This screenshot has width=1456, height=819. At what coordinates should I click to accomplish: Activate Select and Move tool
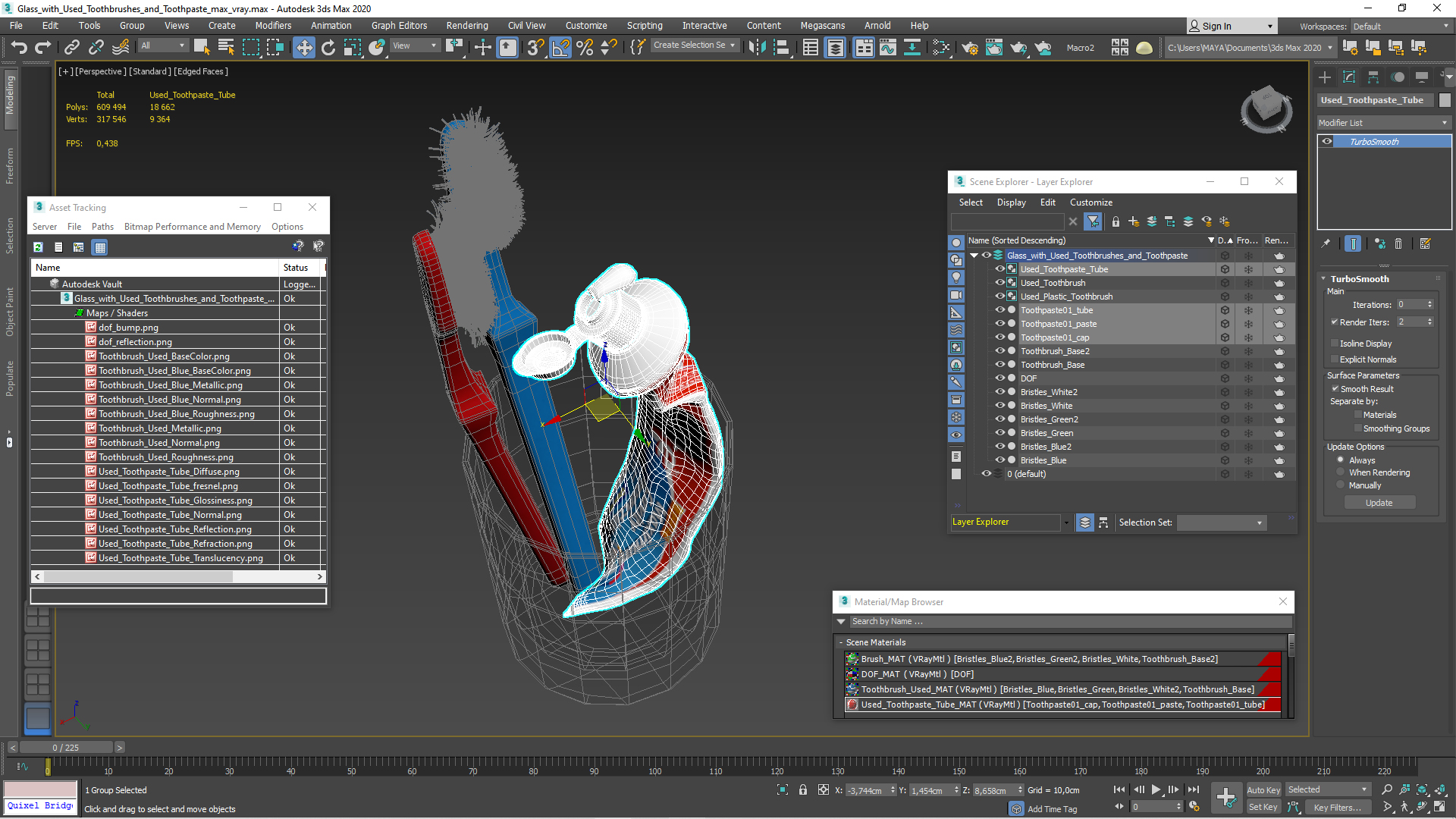tap(304, 47)
